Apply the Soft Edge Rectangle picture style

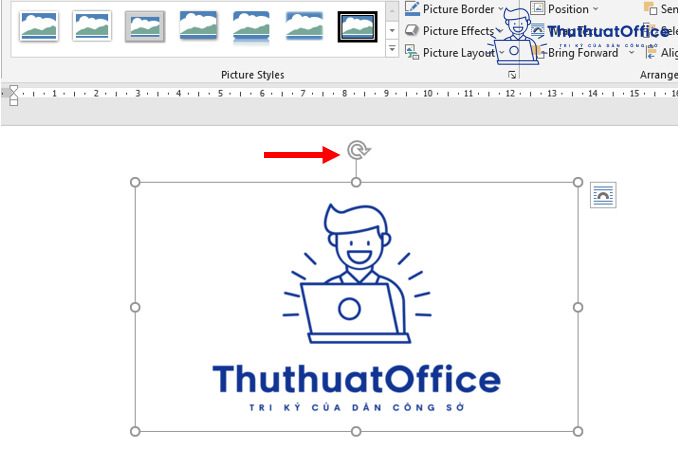pos(304,26)
